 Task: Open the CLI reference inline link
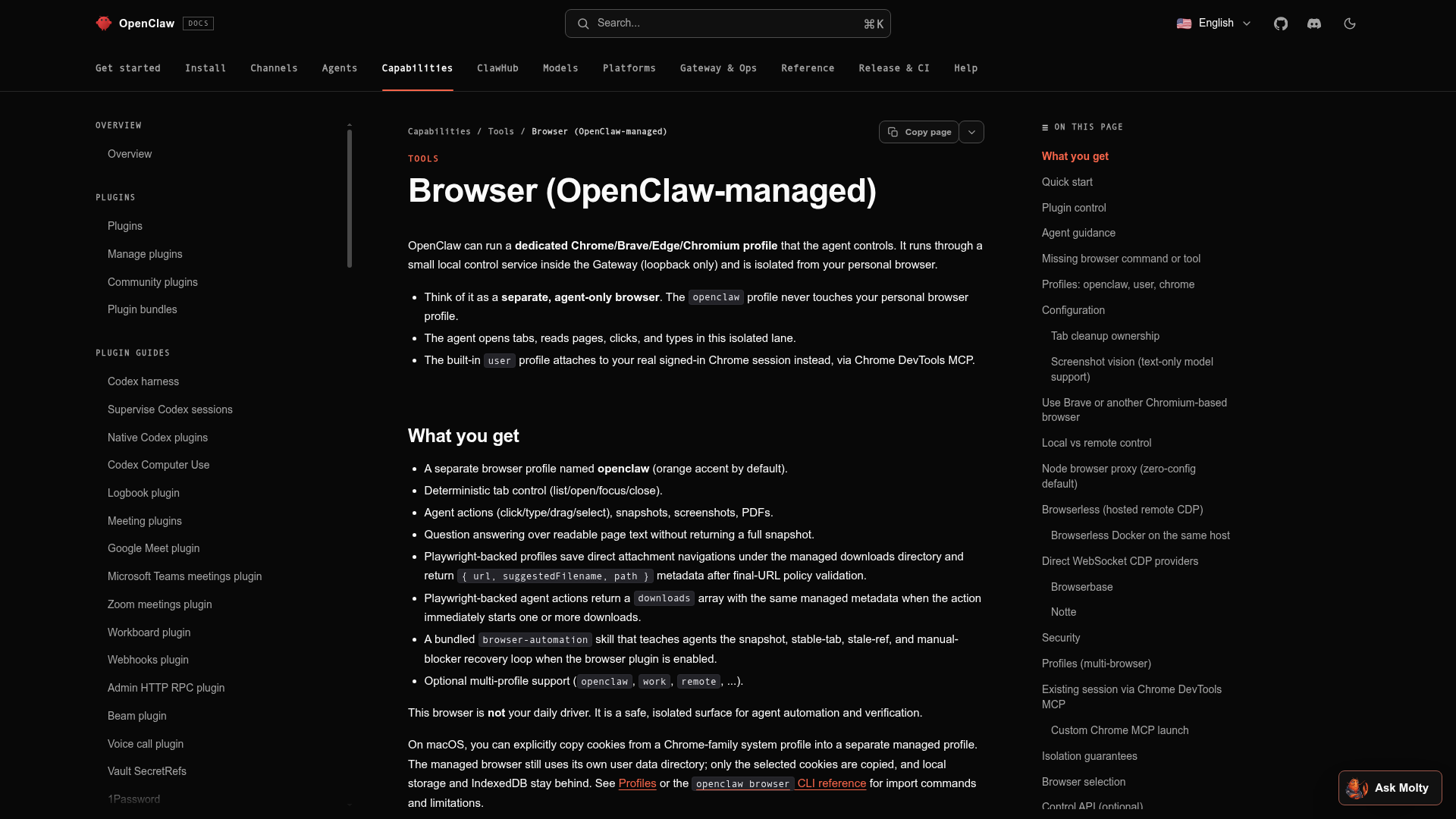[831, 783]
